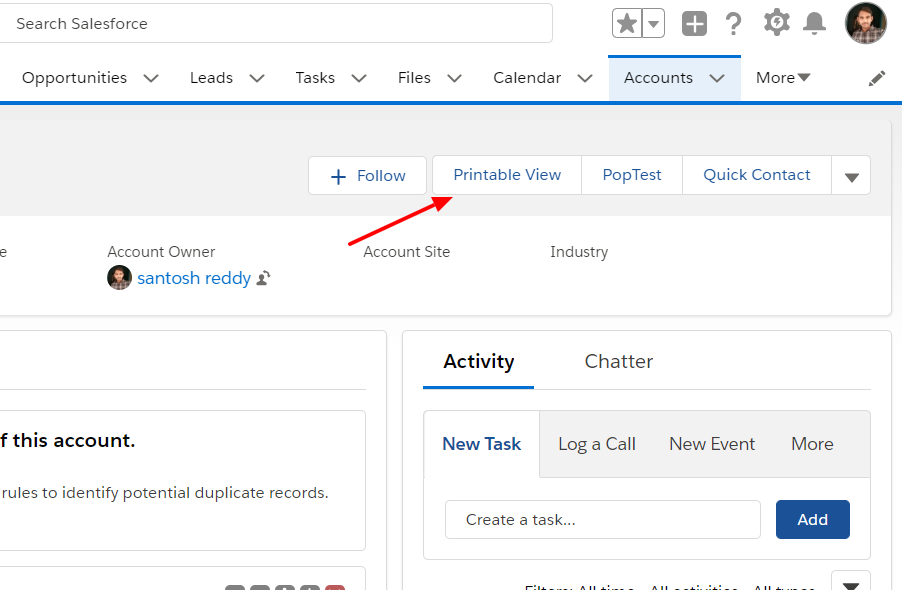The height and width of the screenshot is (590, 902).
Task: View notifications bell icon
Action: (815, 24)
